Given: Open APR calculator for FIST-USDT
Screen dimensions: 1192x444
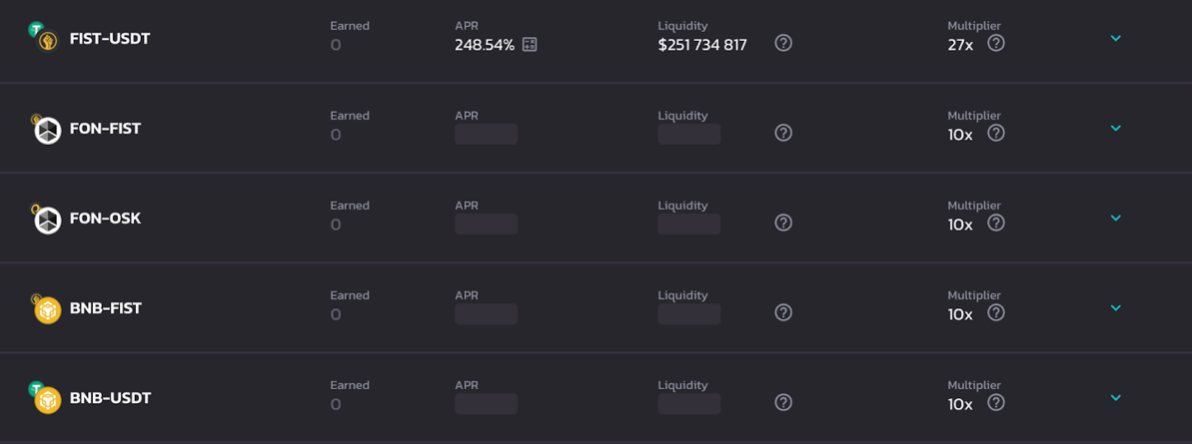Looking at the screenshot, I should (x=530, y=45).
